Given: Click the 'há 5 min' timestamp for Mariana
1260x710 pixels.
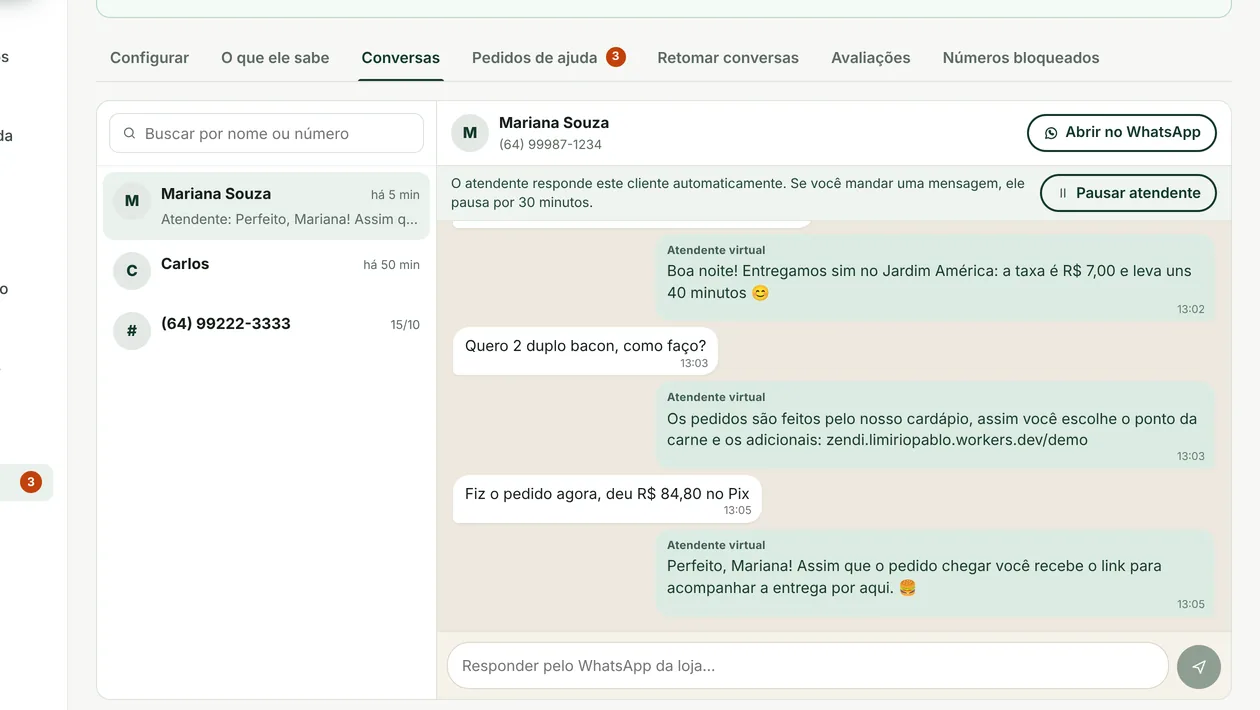Looking at the screenshot, I should coord(395,195).
